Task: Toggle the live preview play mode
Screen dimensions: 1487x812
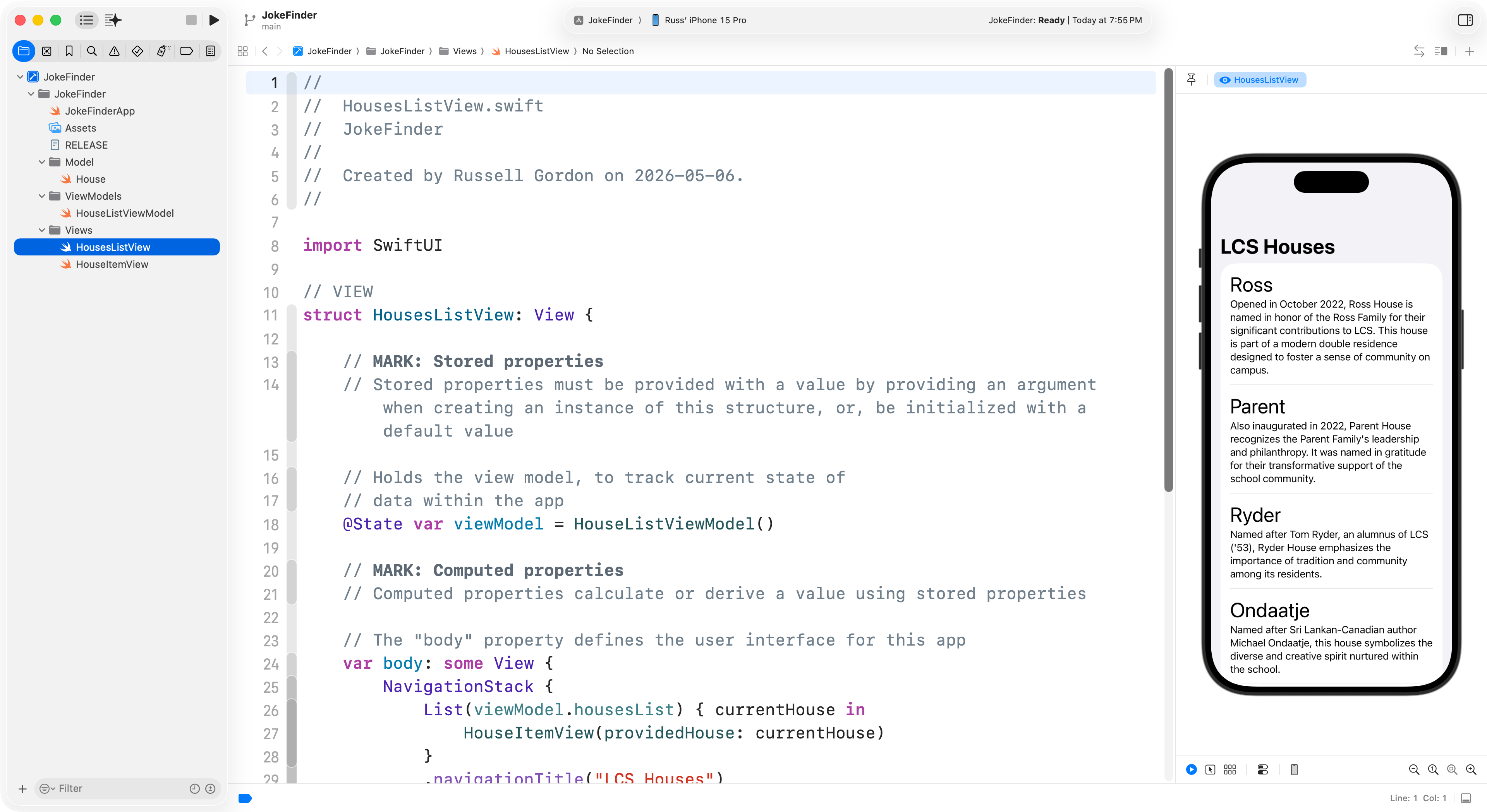Action: click(x=1192, y=769)
